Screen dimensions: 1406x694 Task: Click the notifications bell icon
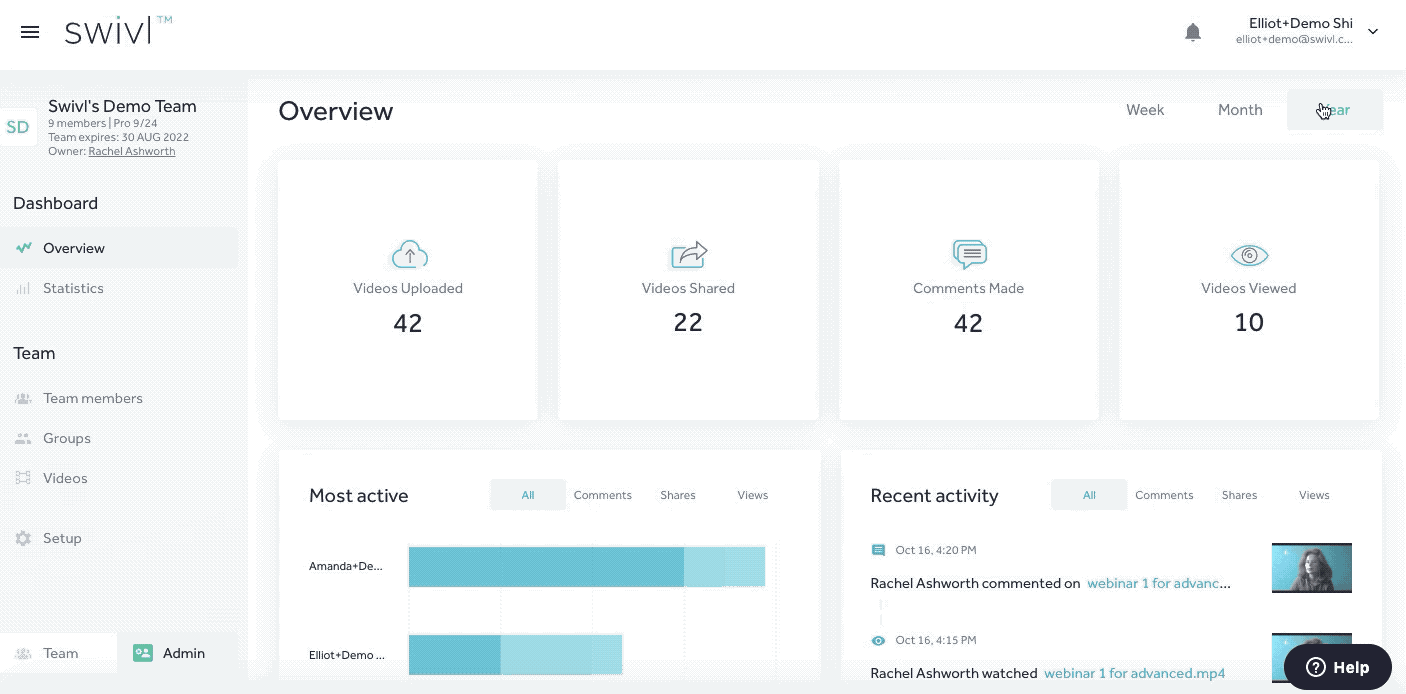(x=1192, y=32)
